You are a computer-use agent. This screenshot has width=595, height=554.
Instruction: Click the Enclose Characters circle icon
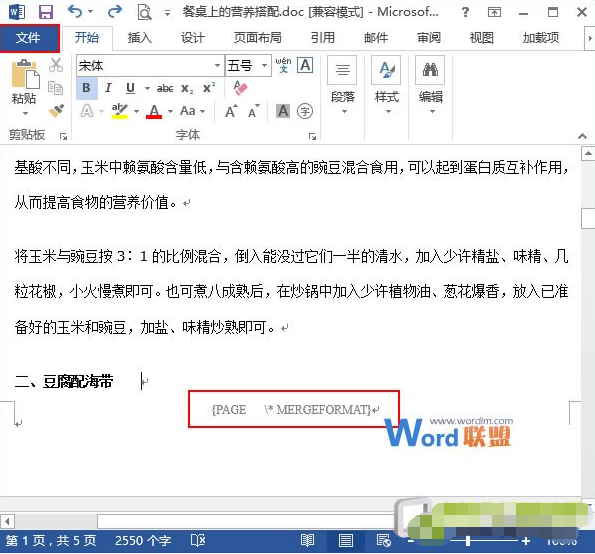click(x=305, y=111)
